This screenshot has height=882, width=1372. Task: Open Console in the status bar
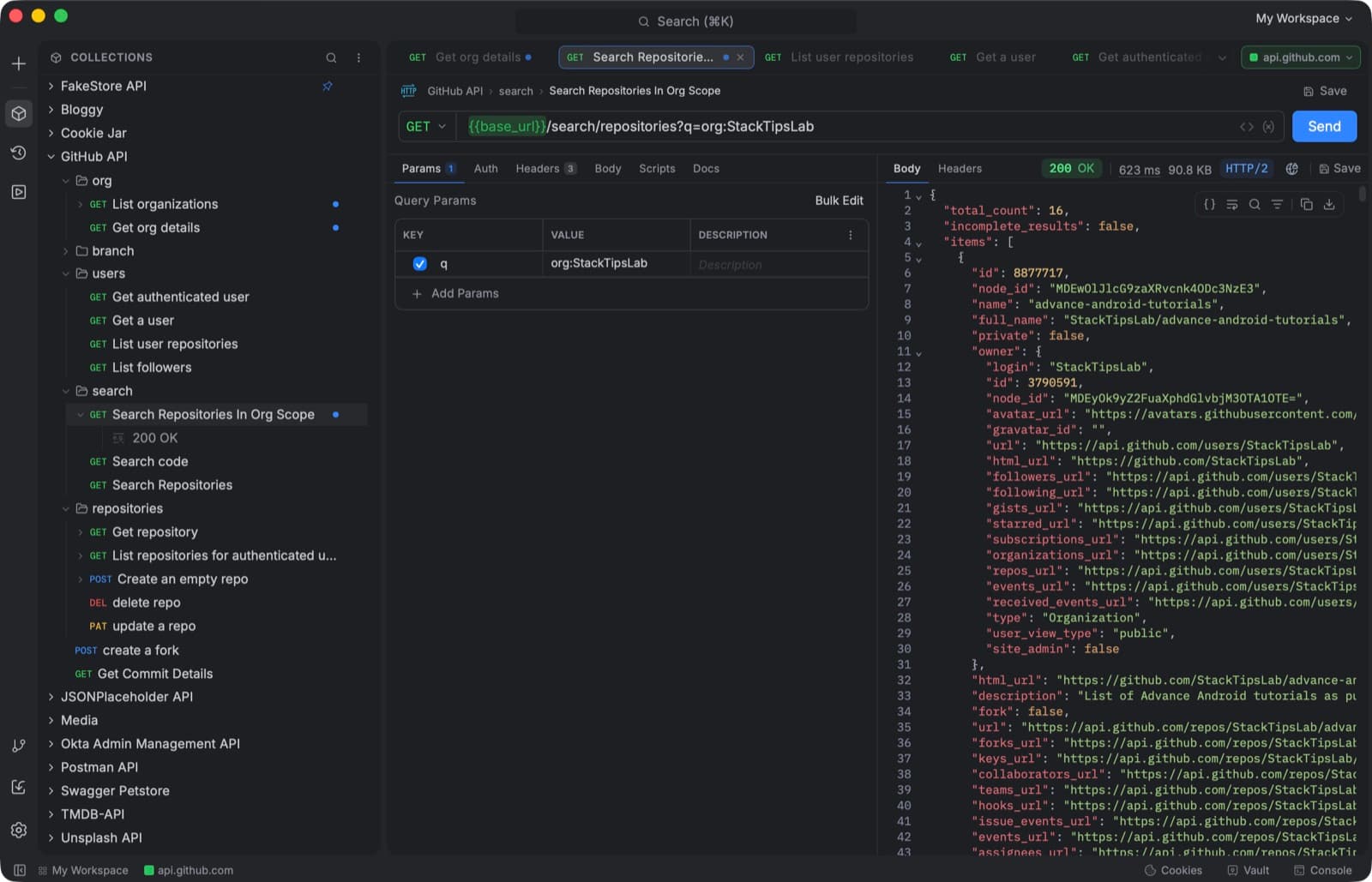click(x=1322, y=870)
